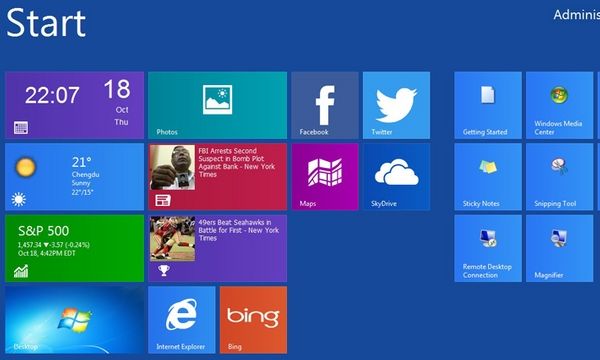The width and height of the screenshot is (600, 360).
Task: Launch the Twitter tile
Action: tap(396, 105)
